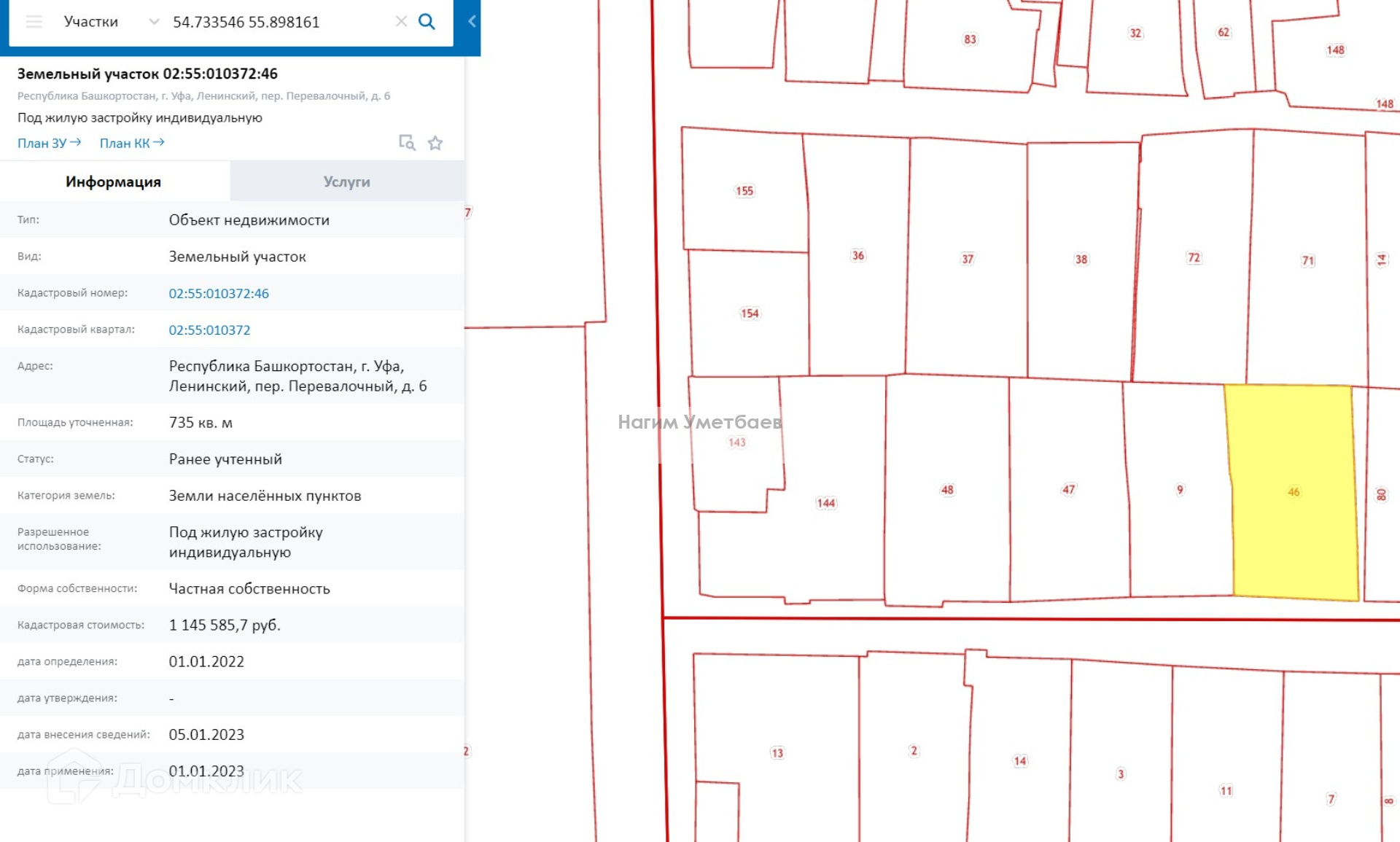The width and height of the screenshot is (1400, 842).
Task: Open cadastral quarter 02:55:010372 link
Action: tap(209, 330)
